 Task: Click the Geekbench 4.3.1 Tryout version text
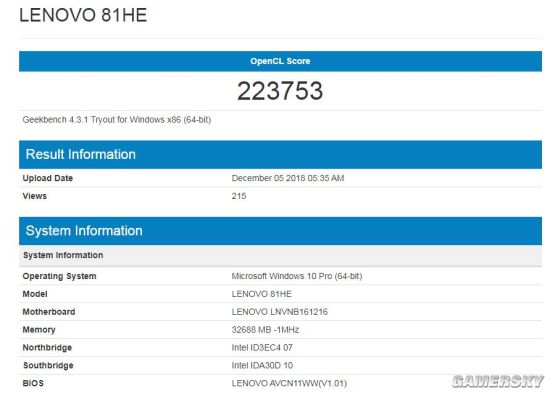click(x=117, y=120)
